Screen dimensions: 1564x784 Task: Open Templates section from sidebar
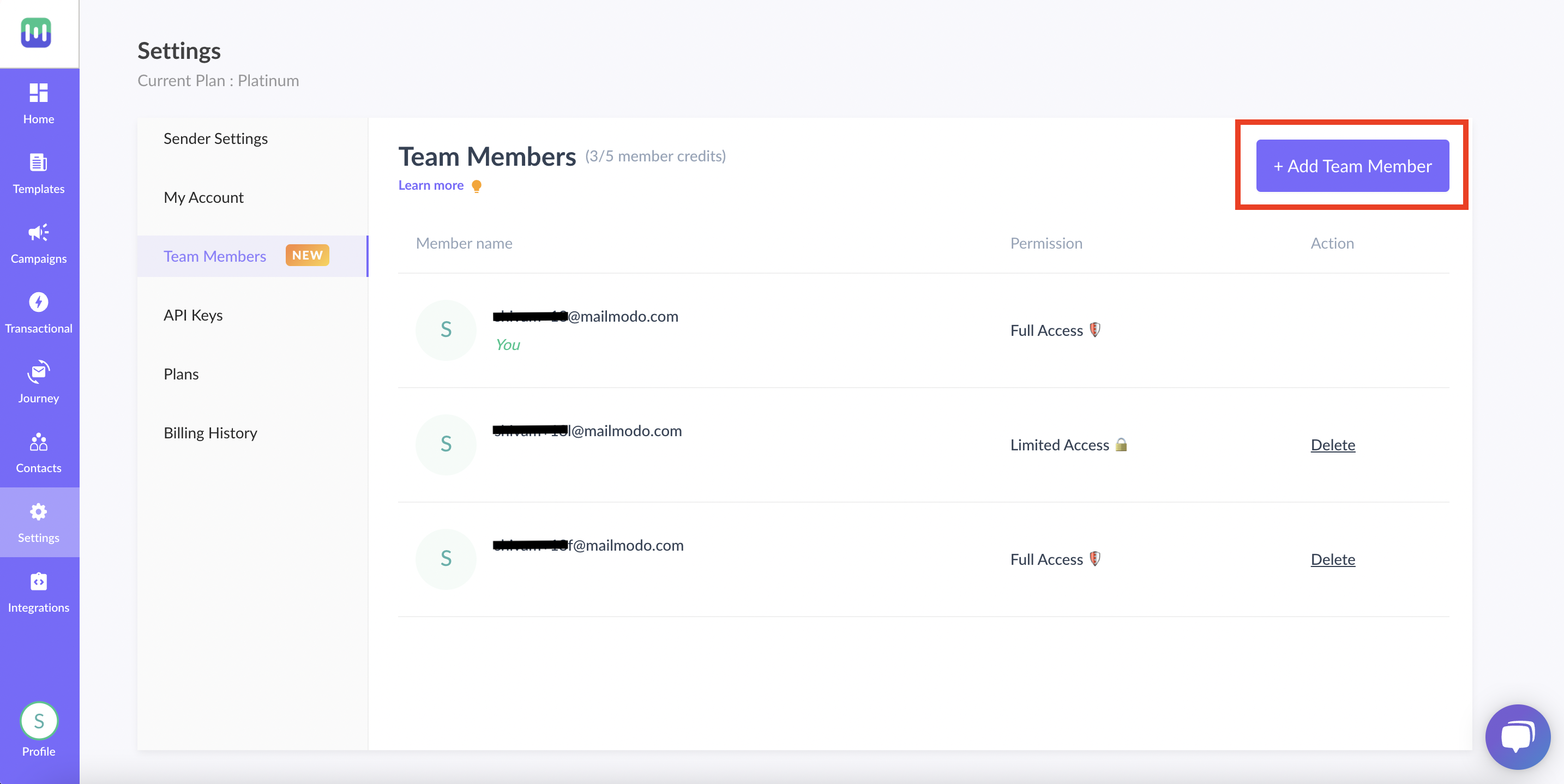[x=38, y=173]
